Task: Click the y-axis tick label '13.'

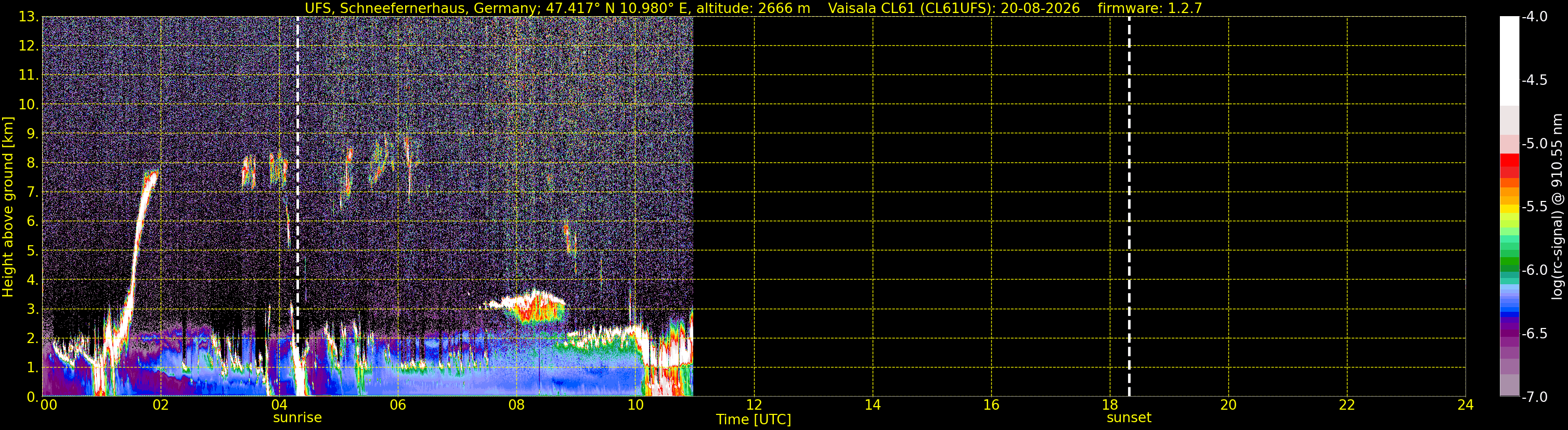Action: (29, 17)
